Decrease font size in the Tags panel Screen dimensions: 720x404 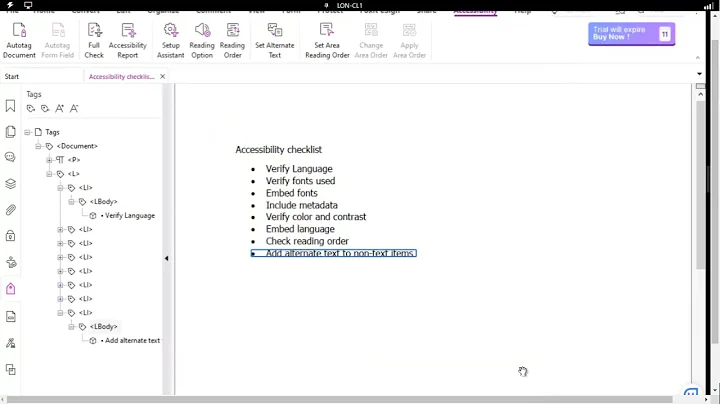(x=74, y=108)
